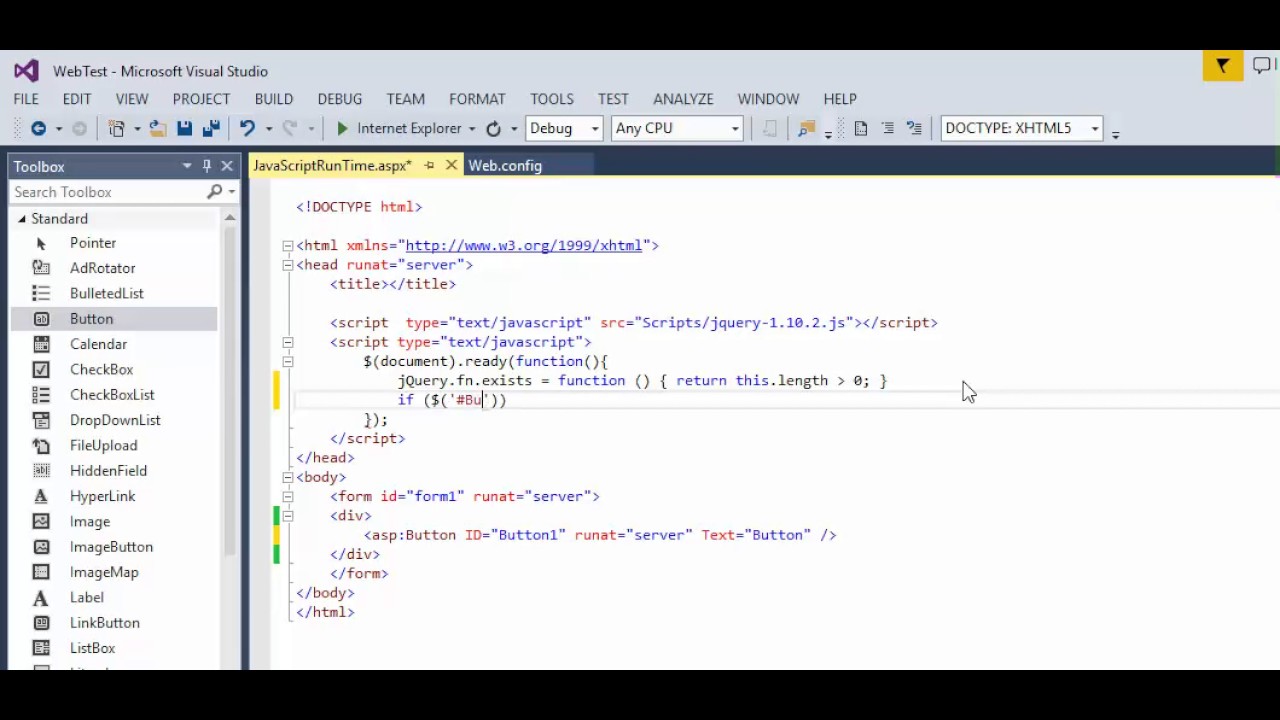
Task: Click the Format Document page icon
Action: coord(861,128)
